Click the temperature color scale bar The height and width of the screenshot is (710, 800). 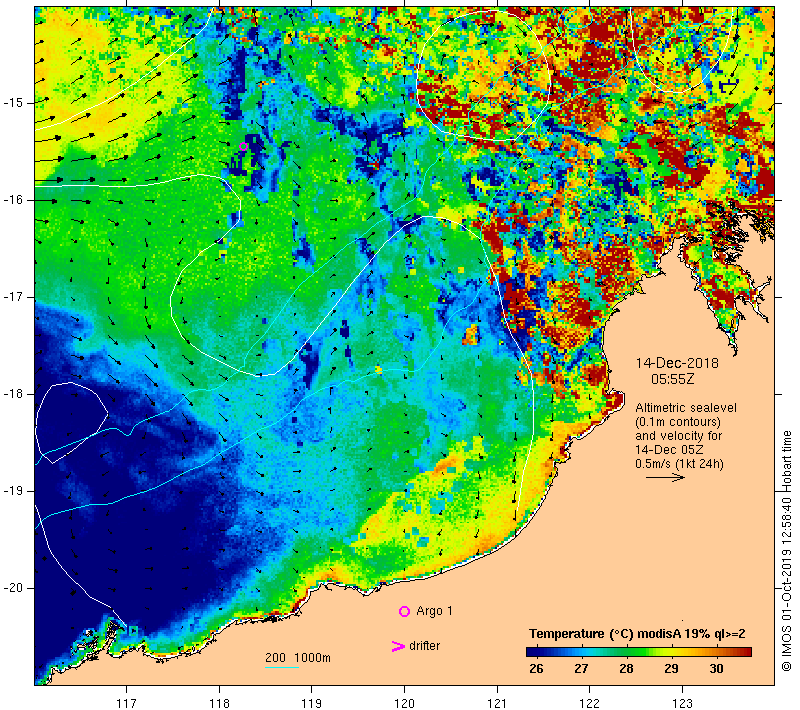point(639,652)
